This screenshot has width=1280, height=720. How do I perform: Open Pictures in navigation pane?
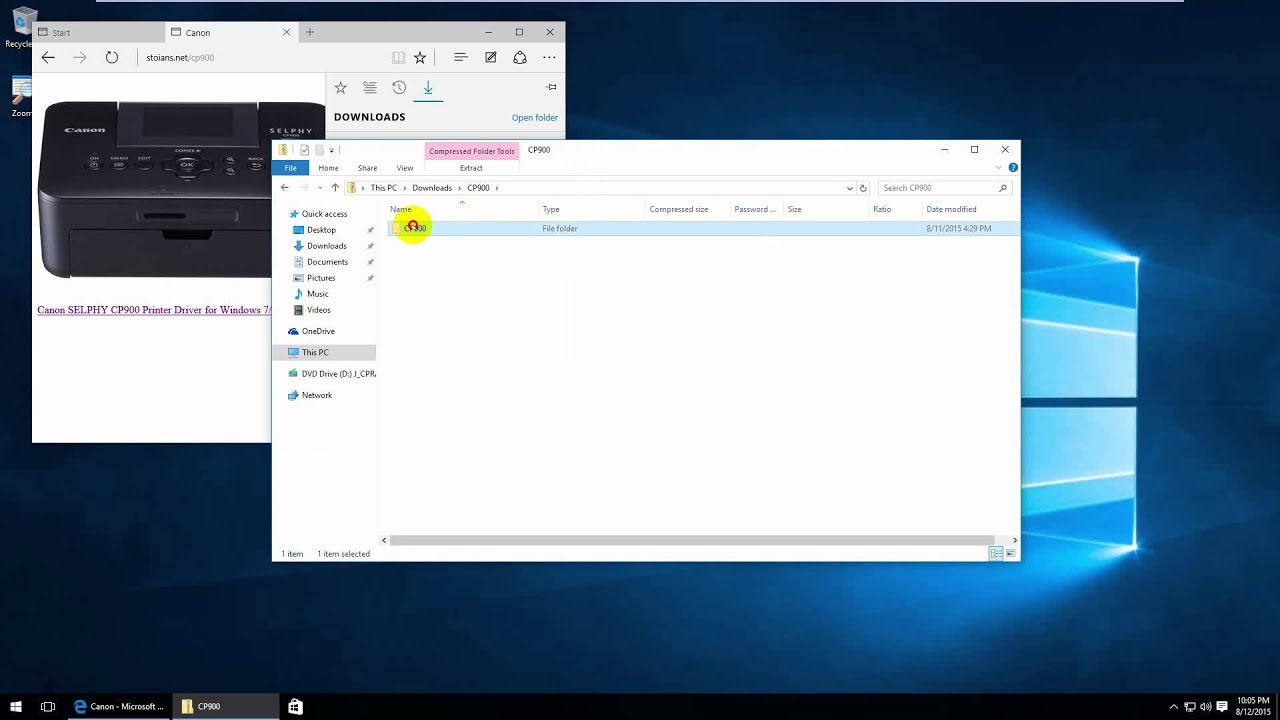(x=321, y=278)
